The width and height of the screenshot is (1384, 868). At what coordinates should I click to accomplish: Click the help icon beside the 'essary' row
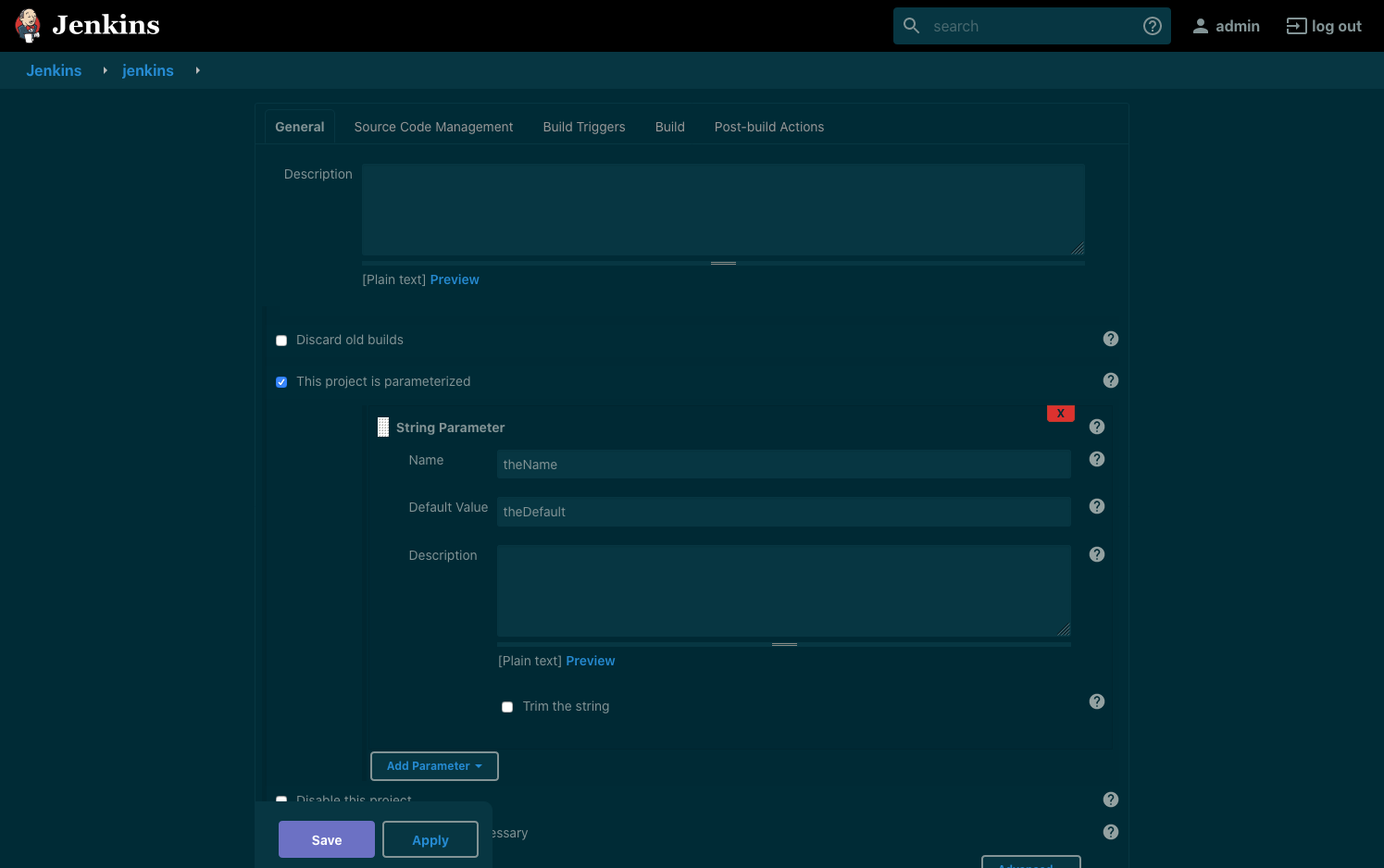coord(1111,832)
